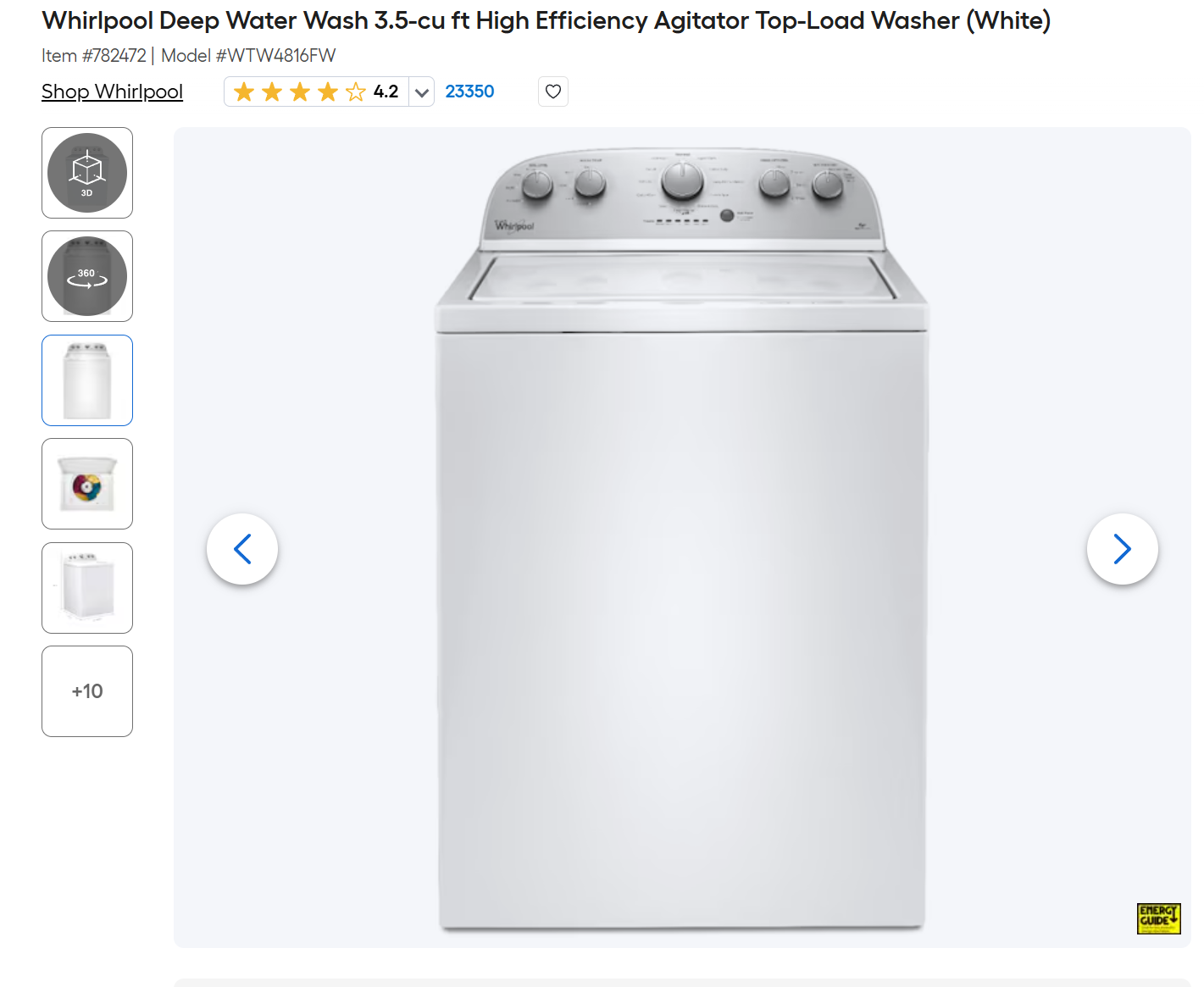Screen dimensions: 1204x987
Task: Click the main washer product image
Action: coord(682,539)
